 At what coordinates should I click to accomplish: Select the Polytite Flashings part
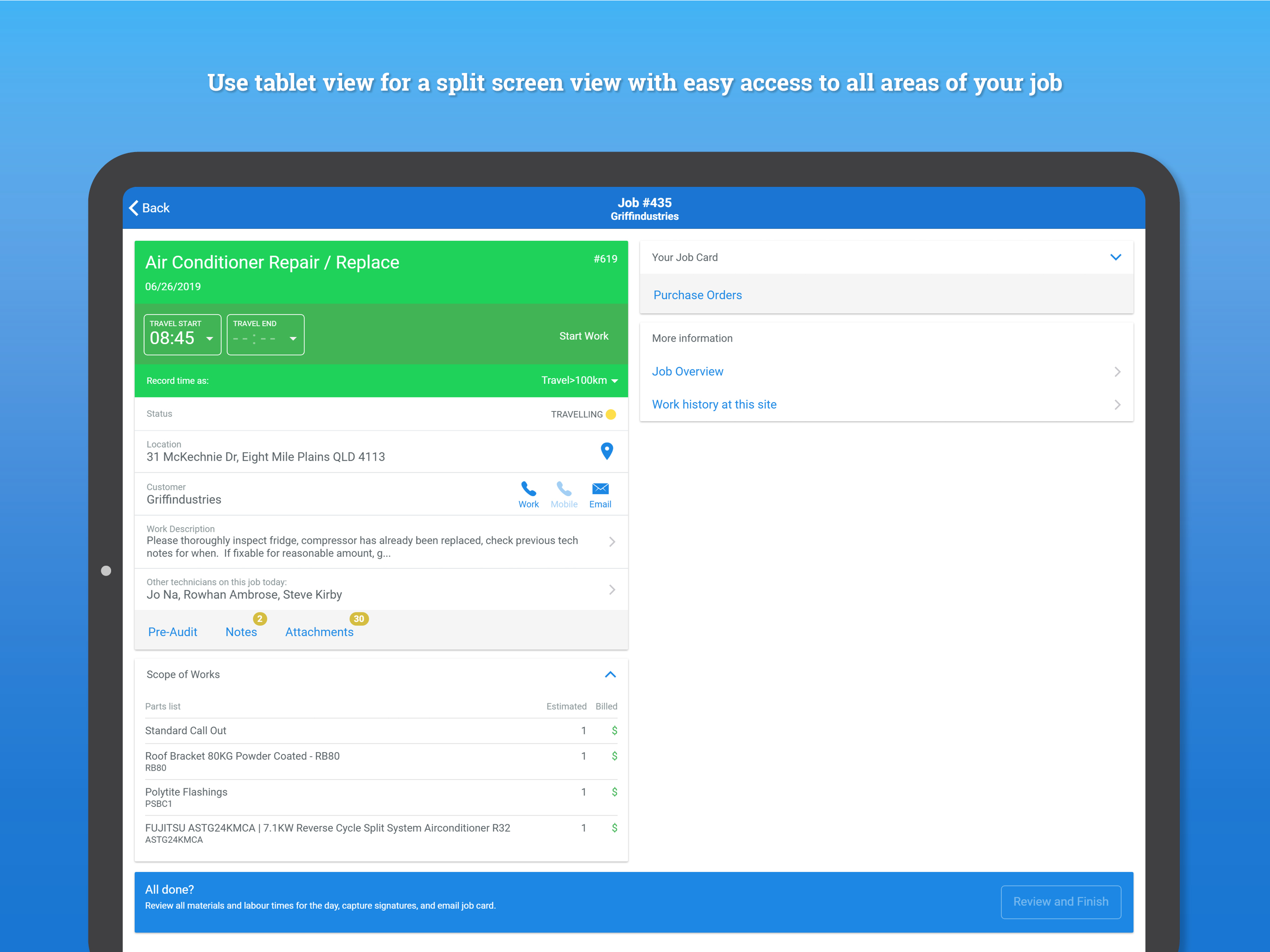click(381, 798)
